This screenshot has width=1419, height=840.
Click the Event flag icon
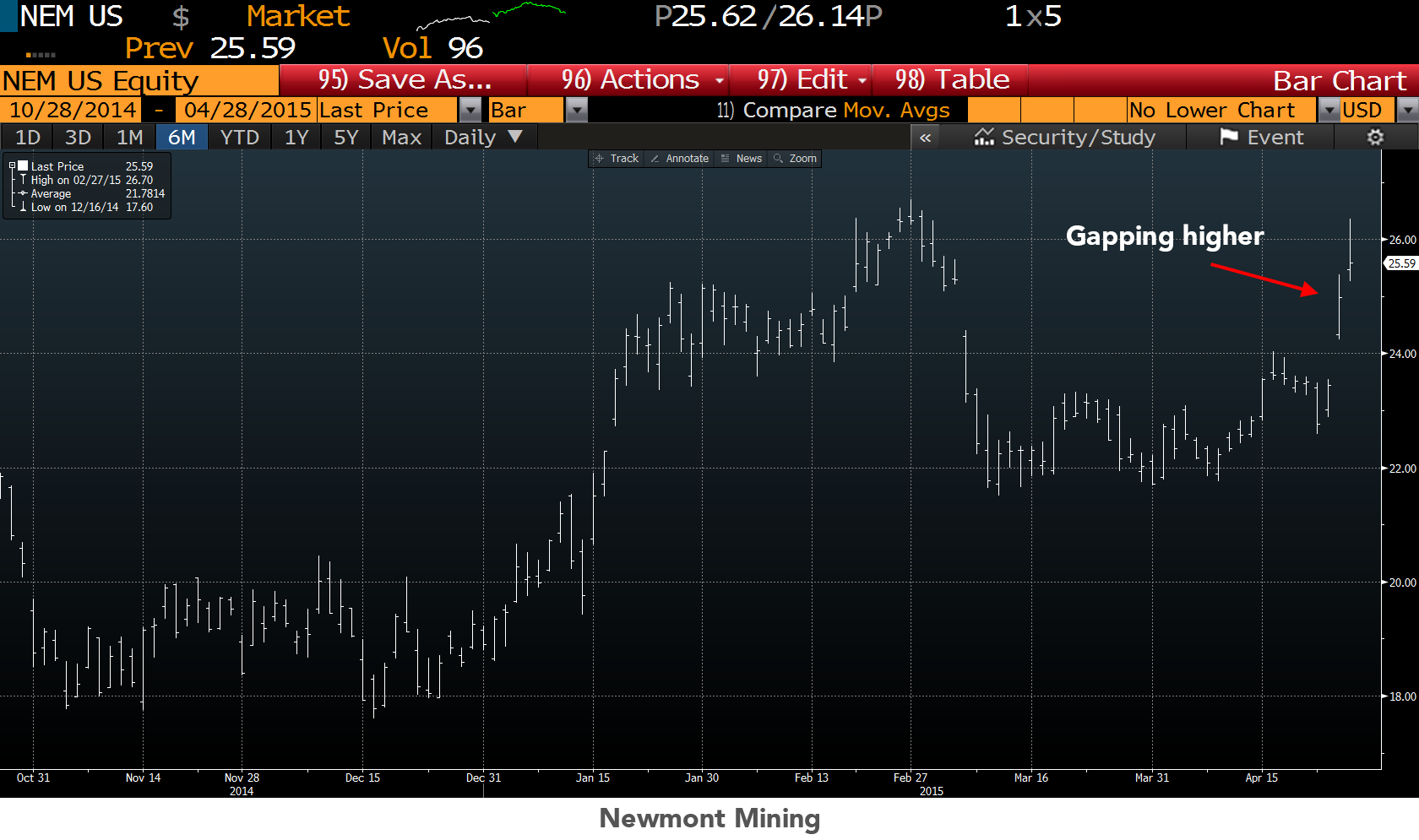[x=1229, y=137]
